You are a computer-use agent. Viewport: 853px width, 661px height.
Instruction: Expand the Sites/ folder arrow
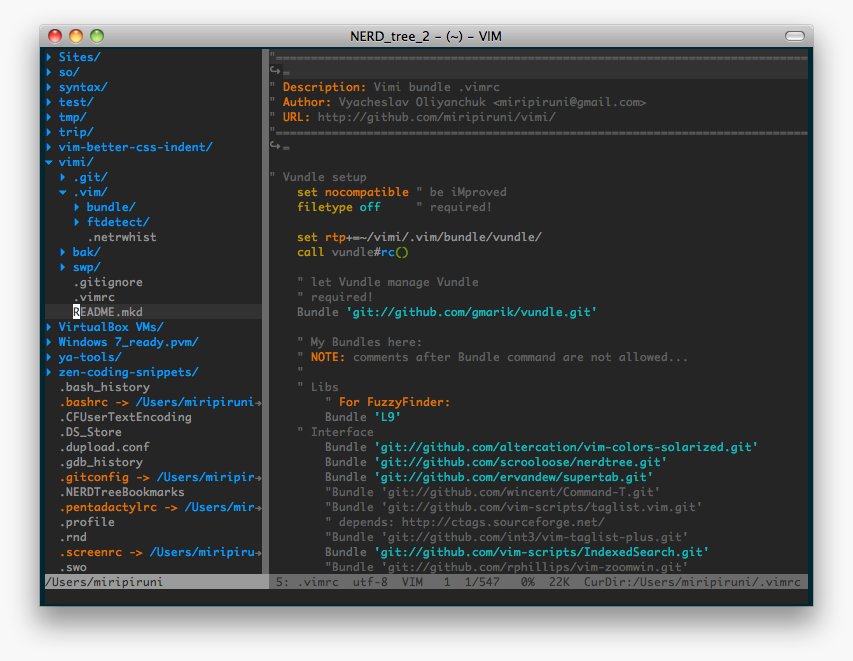tap(49, 57)
